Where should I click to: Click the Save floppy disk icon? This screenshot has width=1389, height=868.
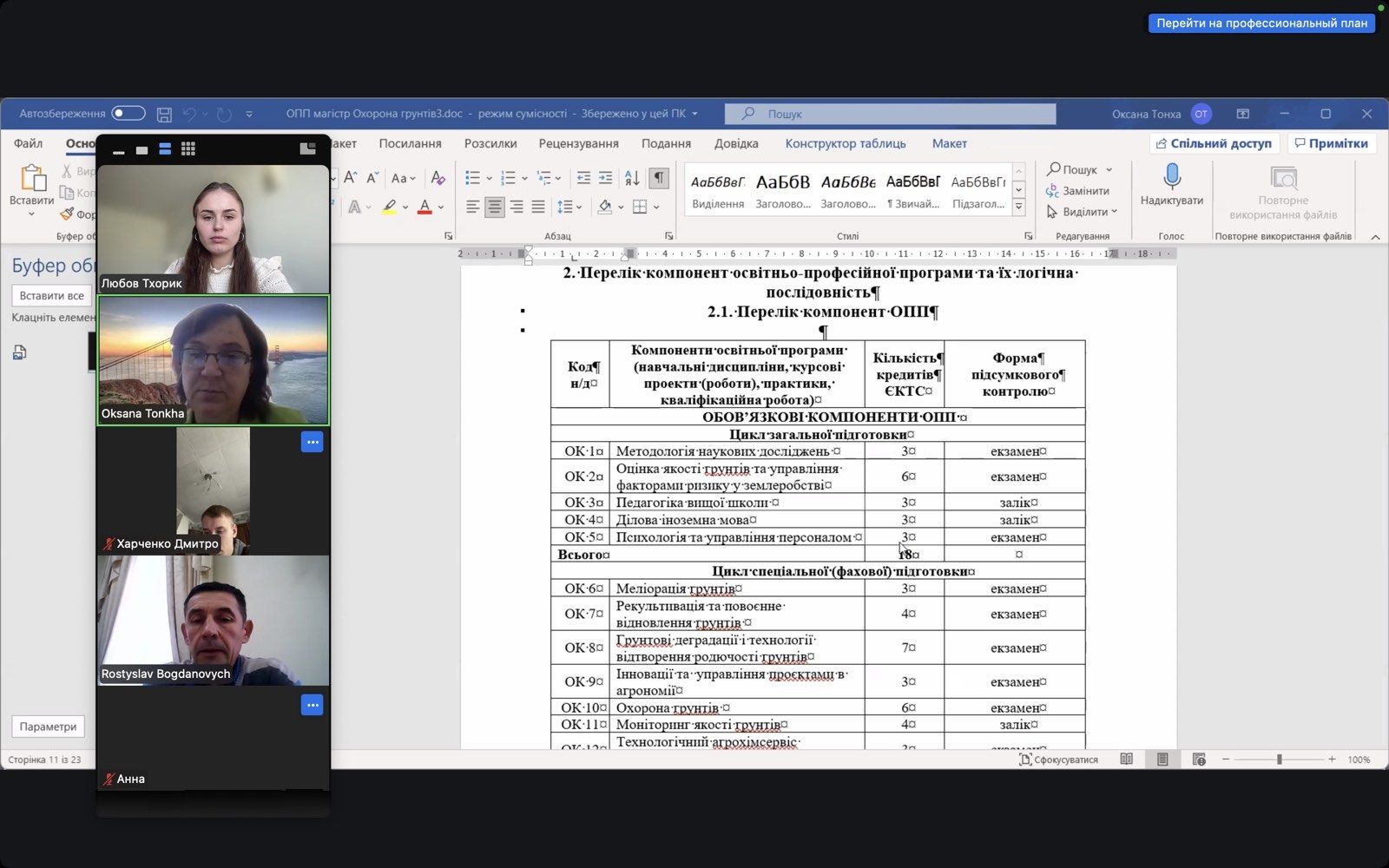point(164,115)
